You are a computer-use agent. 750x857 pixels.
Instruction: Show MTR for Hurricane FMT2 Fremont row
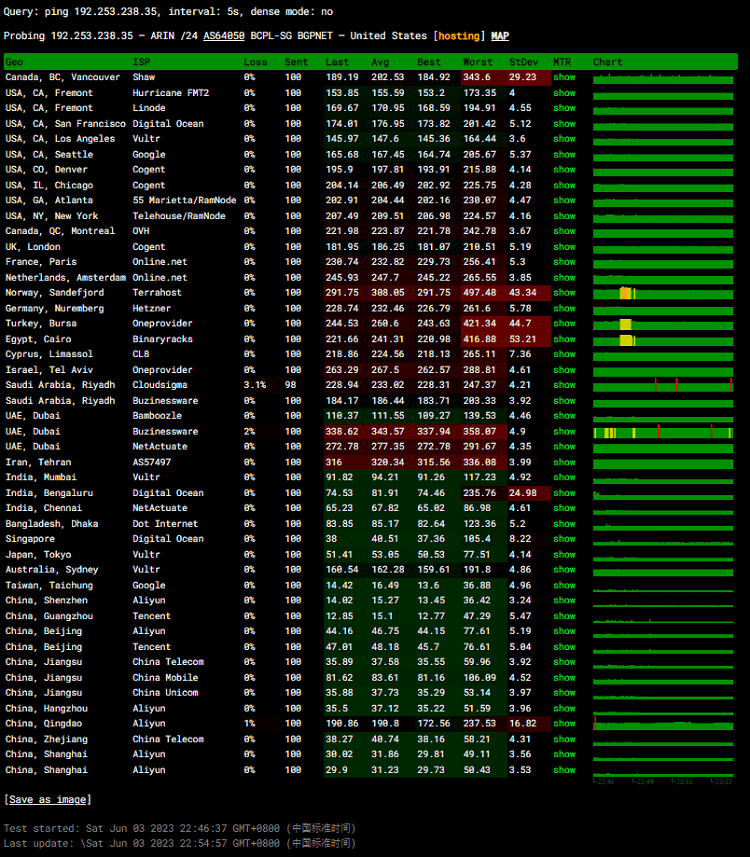[x=564, y=93]
